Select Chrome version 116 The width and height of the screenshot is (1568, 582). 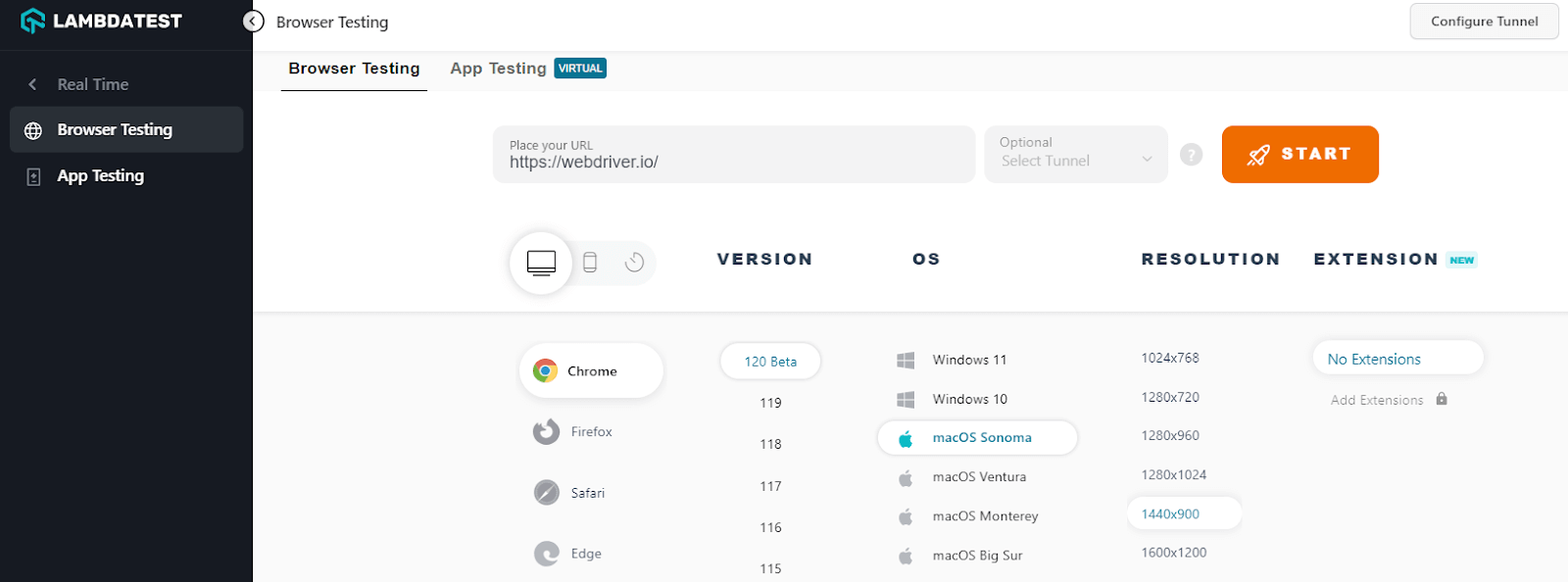click(770, 527)
